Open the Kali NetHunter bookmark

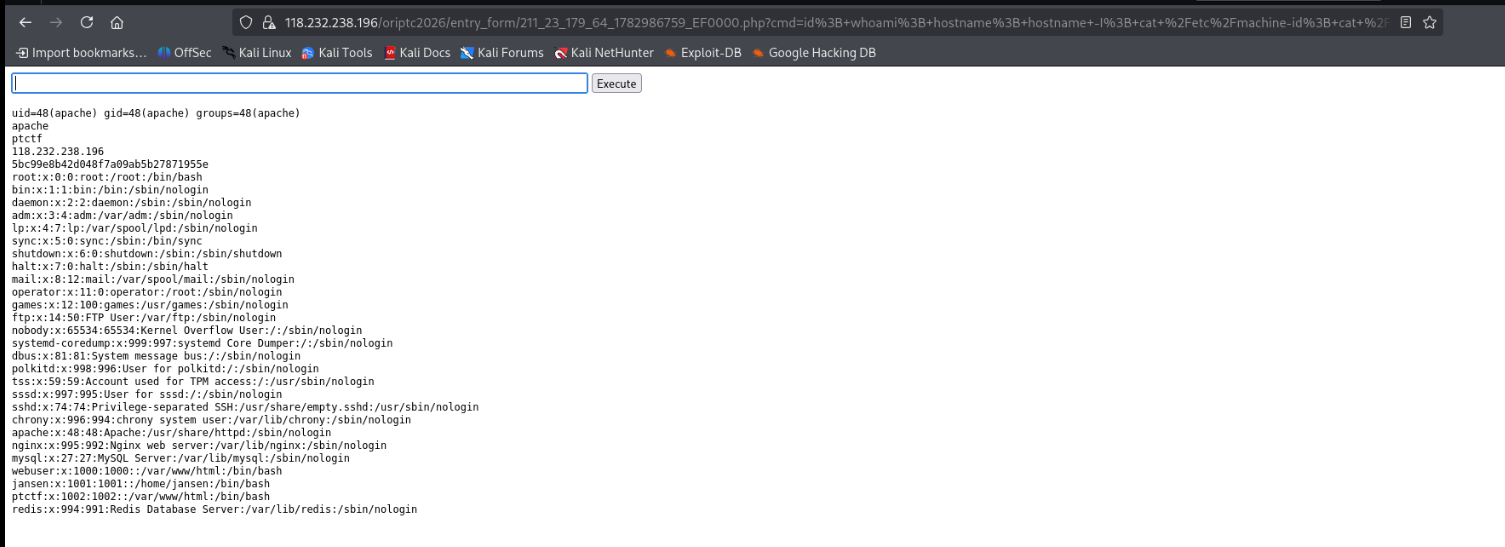(604, 53)
